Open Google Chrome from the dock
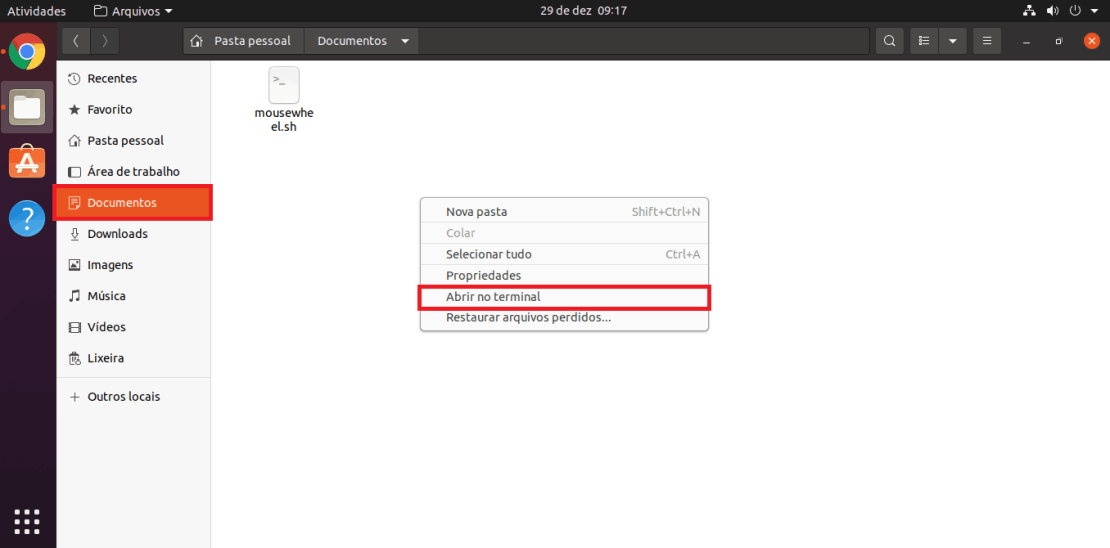 (27, 51)
